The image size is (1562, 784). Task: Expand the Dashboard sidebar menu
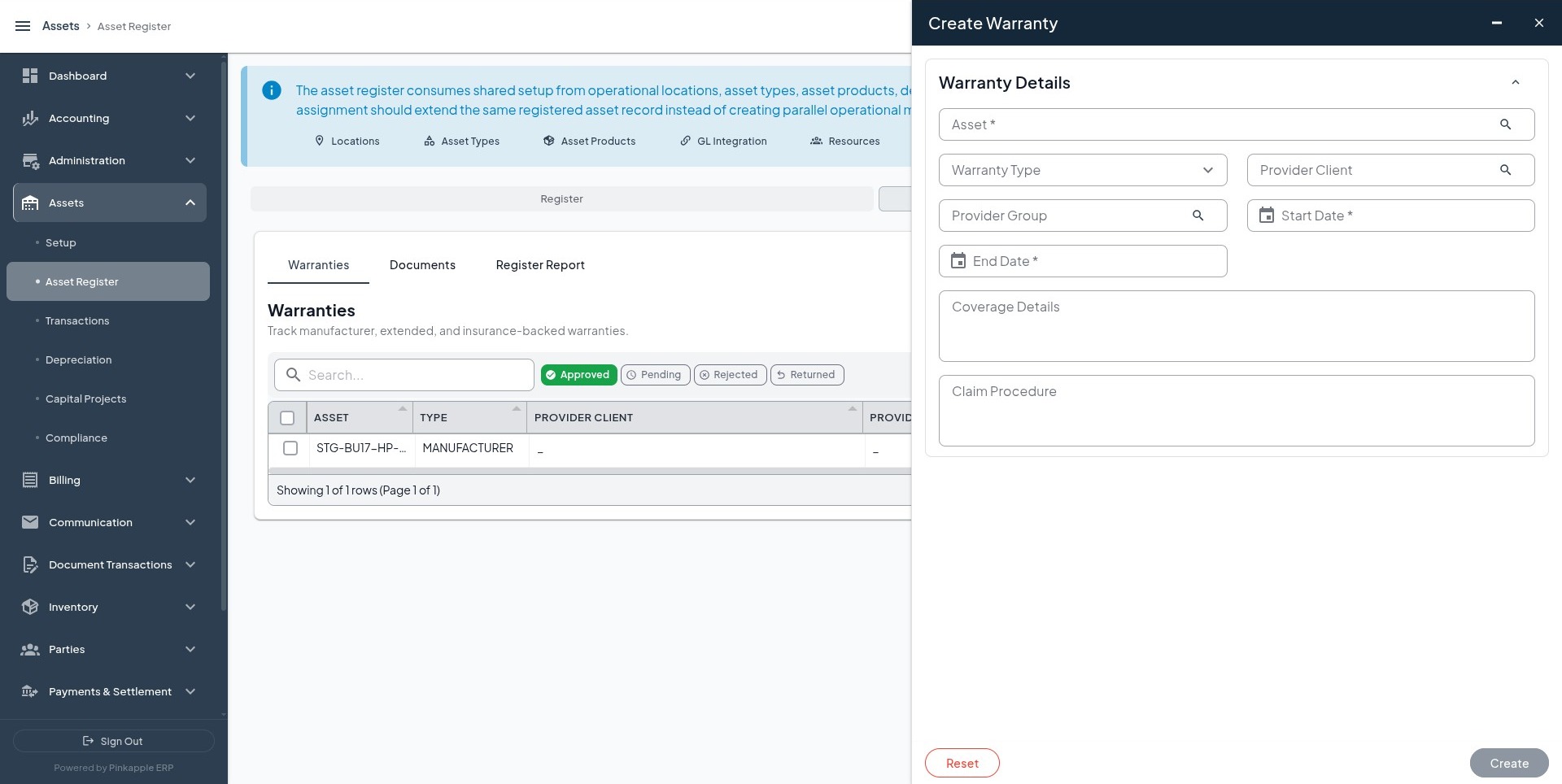tap(190, 76)
